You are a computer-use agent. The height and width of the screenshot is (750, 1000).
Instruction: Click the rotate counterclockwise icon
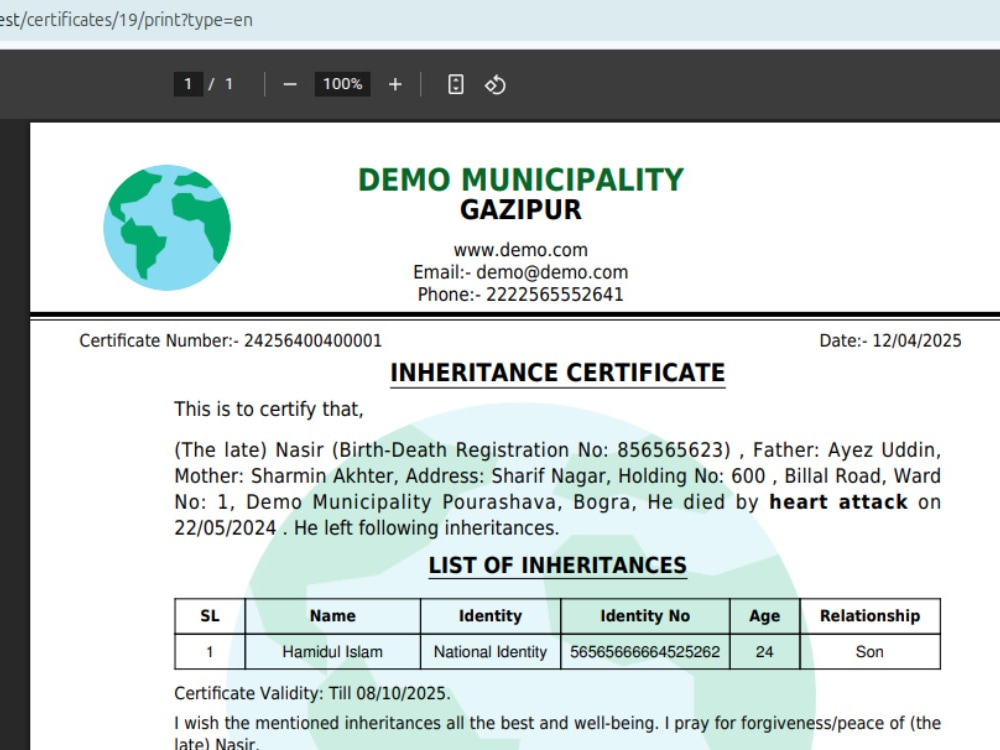pyautogui.click(x=495, y=84)
